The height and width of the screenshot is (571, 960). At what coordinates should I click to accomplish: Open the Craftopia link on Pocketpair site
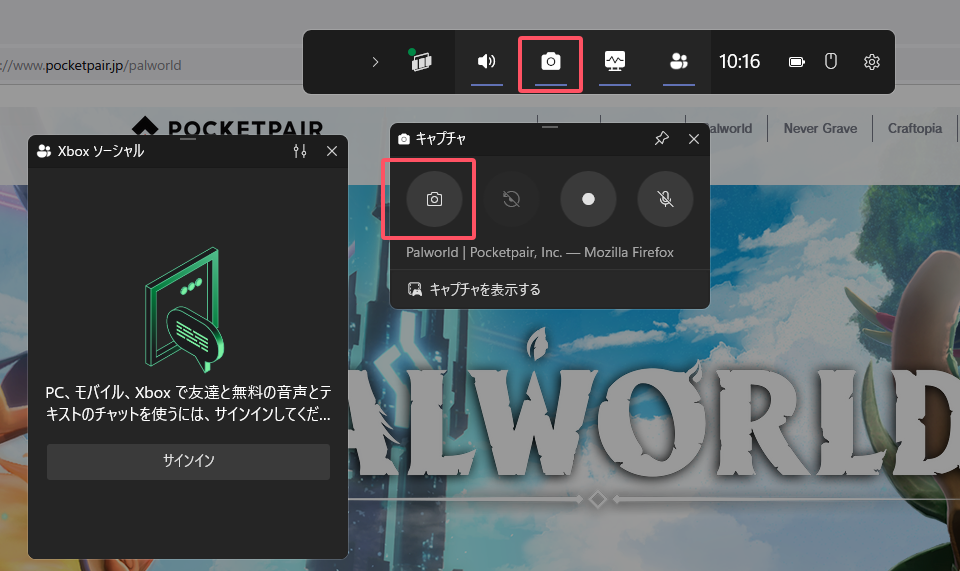(x=915, y=129)
